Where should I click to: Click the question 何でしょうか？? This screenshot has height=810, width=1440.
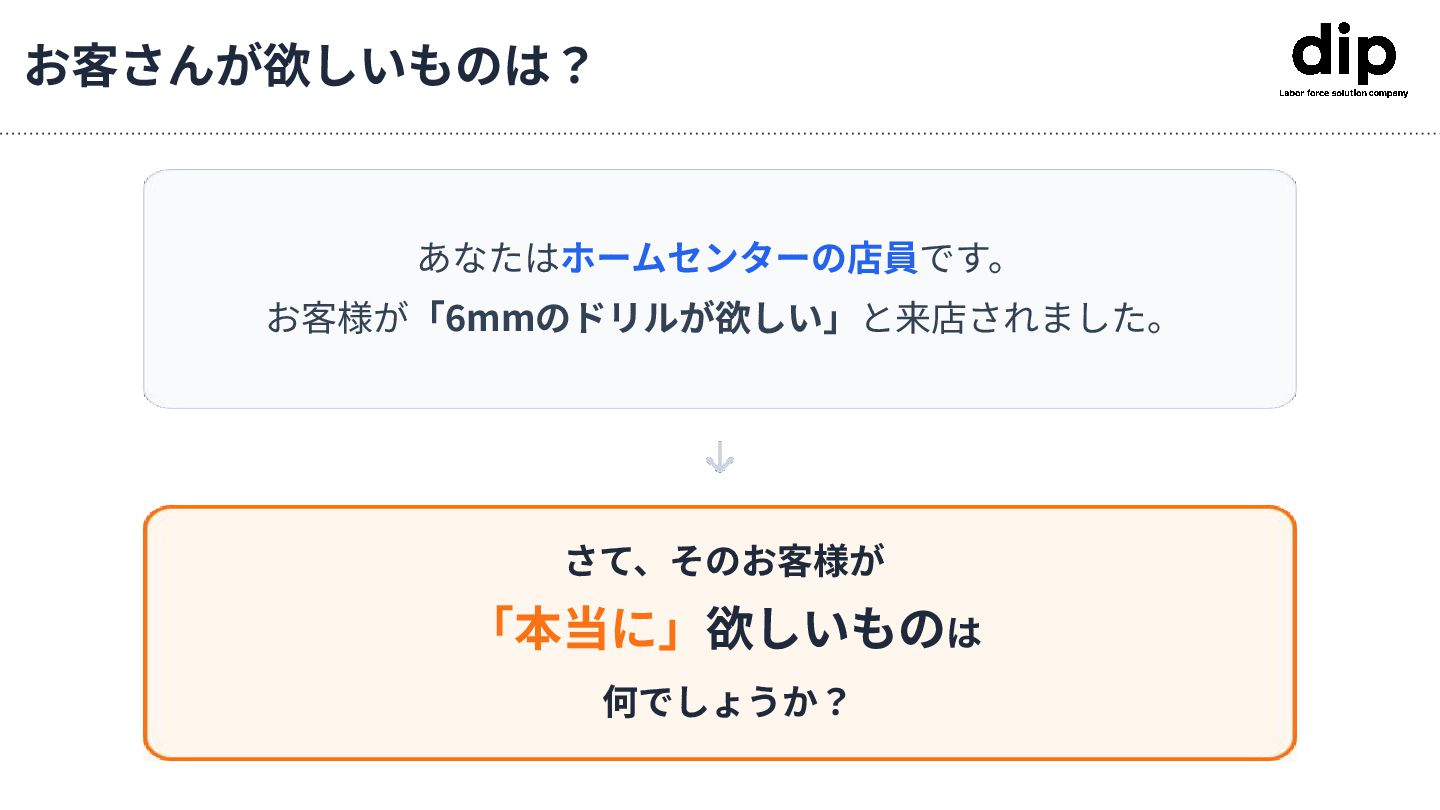point(726,702)
